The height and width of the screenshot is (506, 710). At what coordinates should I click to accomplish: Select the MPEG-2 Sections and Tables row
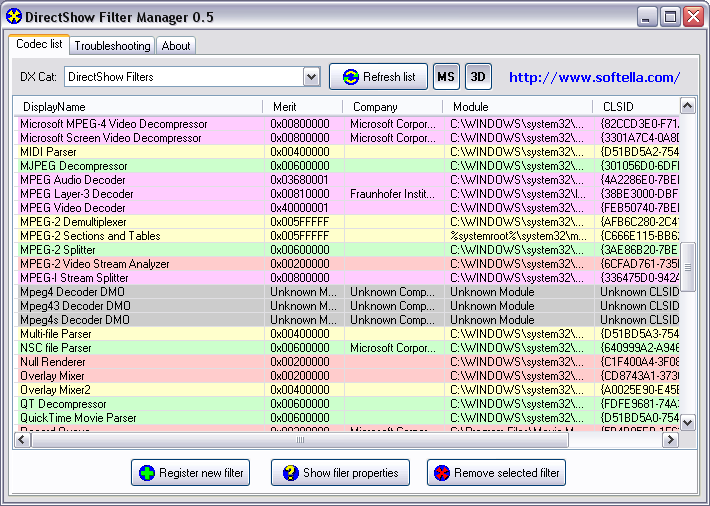click(x=349, y=236)
